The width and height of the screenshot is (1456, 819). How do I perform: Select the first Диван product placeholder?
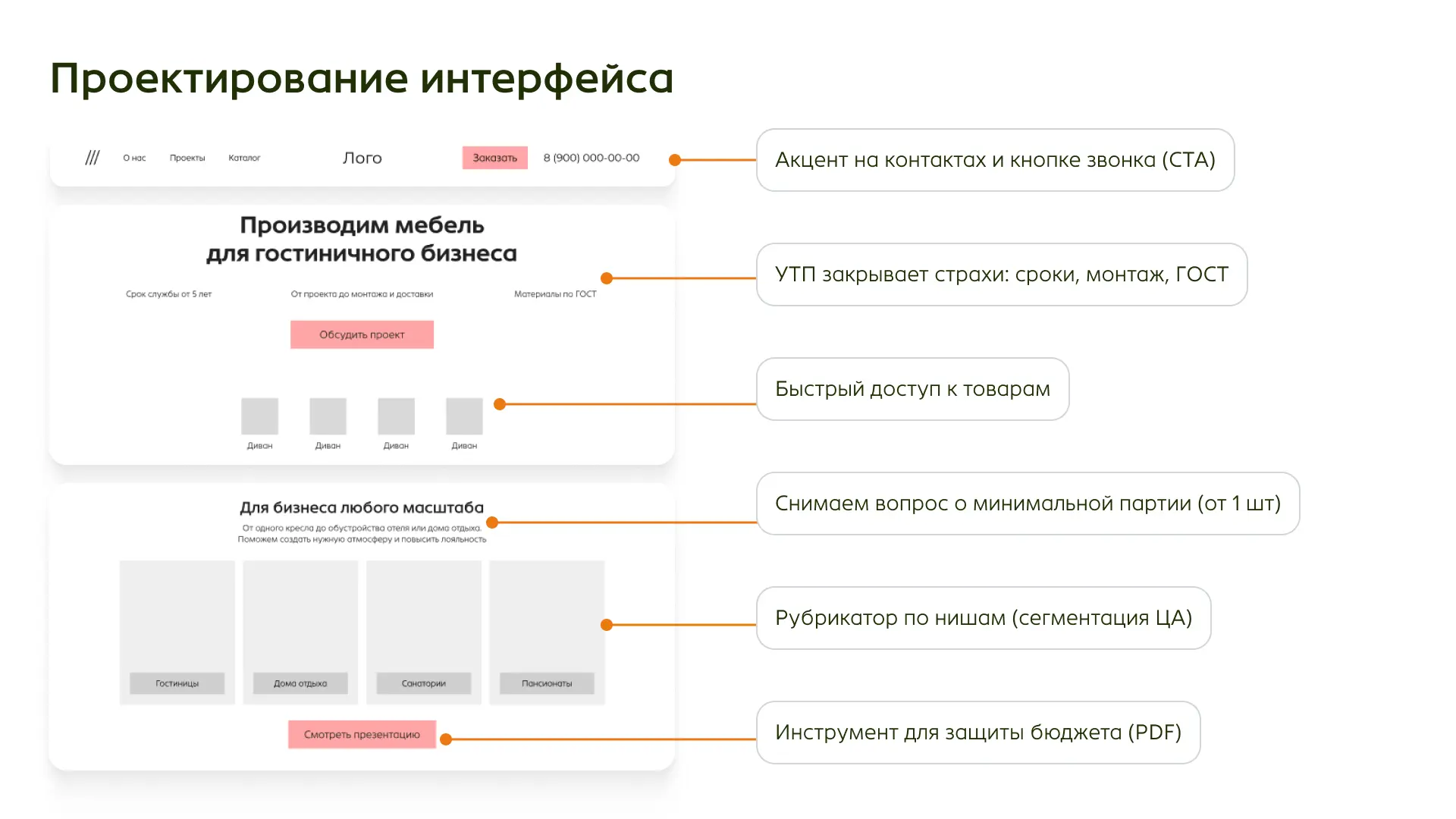(259, 414)
